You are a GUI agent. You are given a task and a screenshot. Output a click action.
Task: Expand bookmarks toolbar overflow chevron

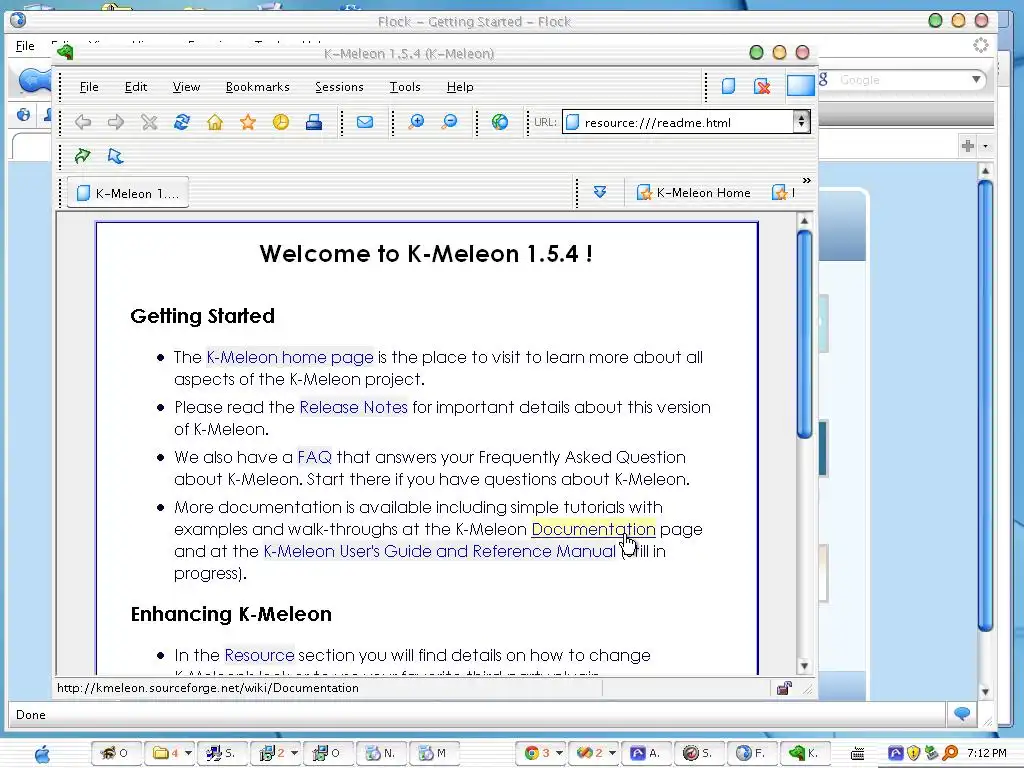click(807, 181)
